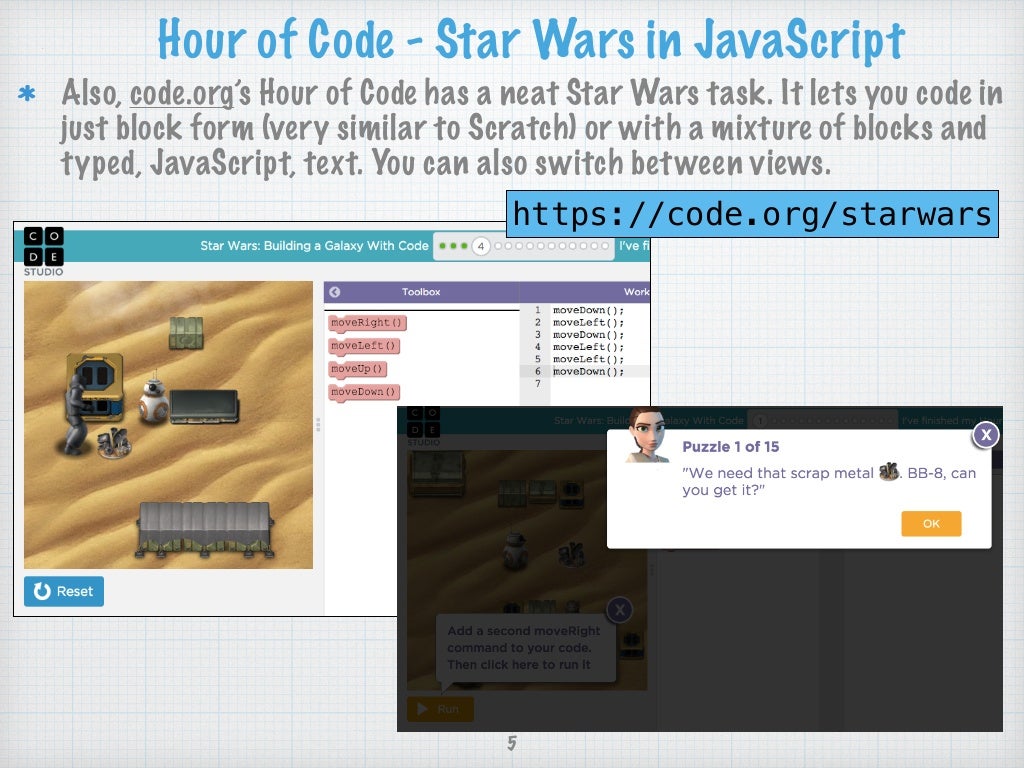Click empty code line number 7
Screen dimensions: 1024x768
click(537, 383)
